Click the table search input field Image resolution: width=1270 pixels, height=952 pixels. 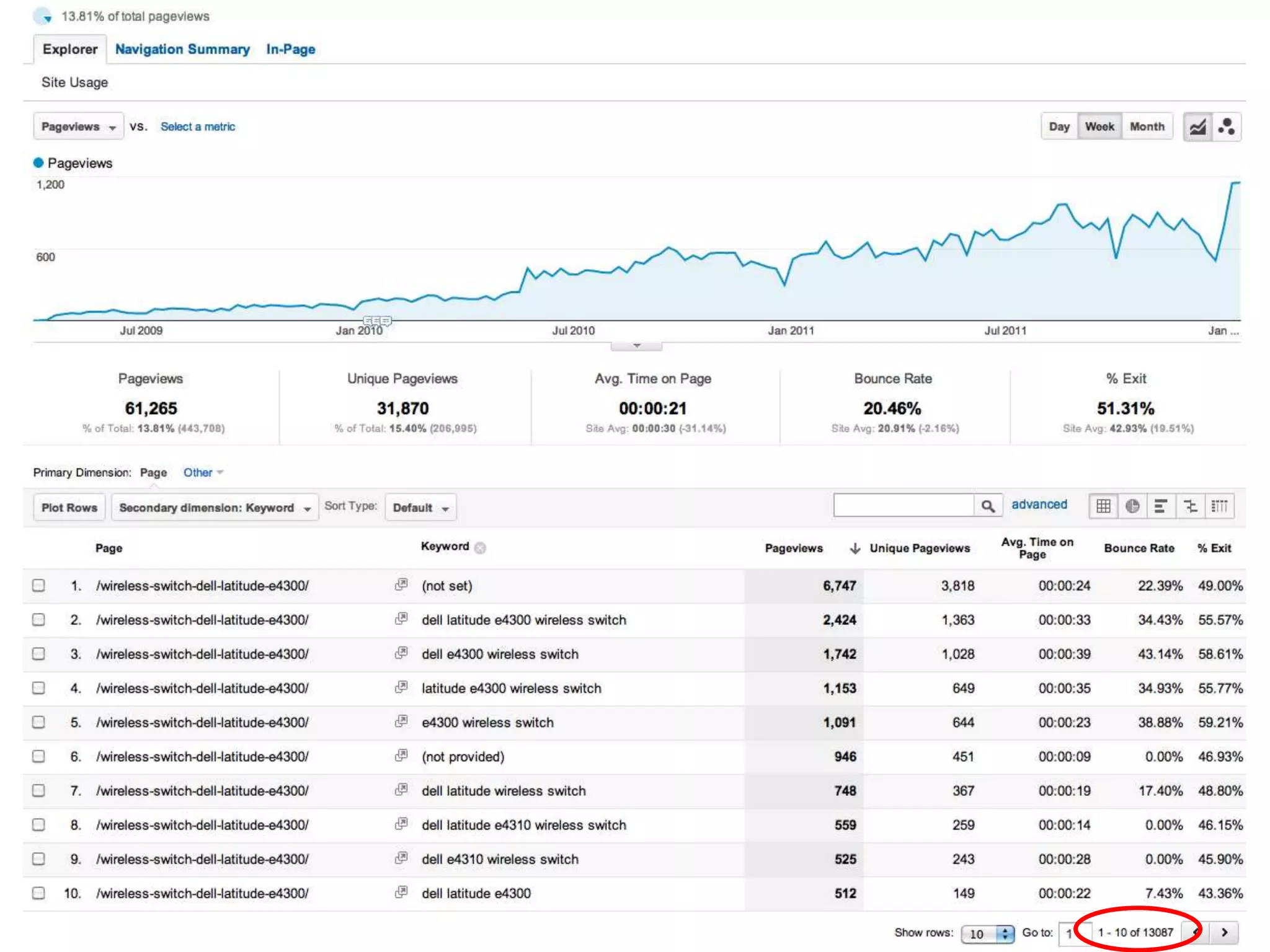click(904, 506)
